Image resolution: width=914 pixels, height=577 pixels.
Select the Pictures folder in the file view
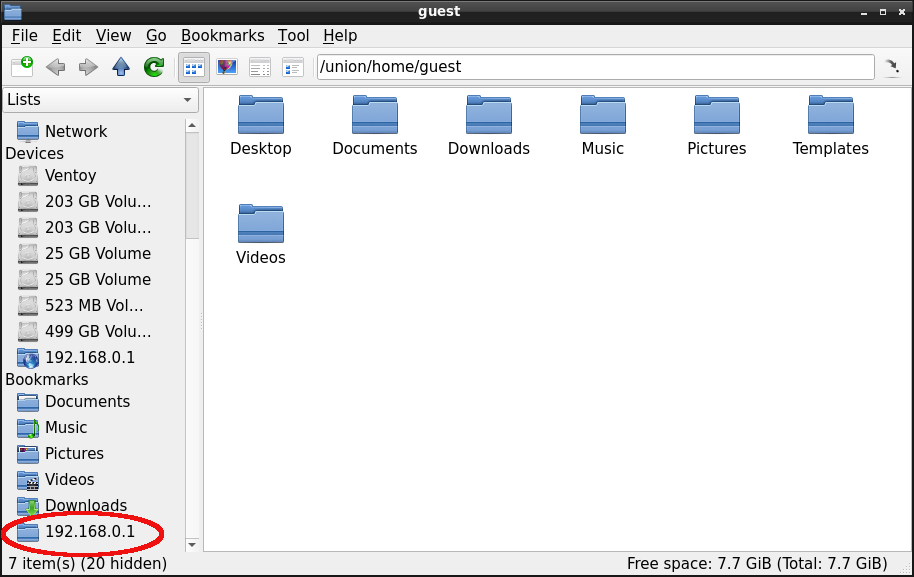pyautogui.click(x=716, y=126)
